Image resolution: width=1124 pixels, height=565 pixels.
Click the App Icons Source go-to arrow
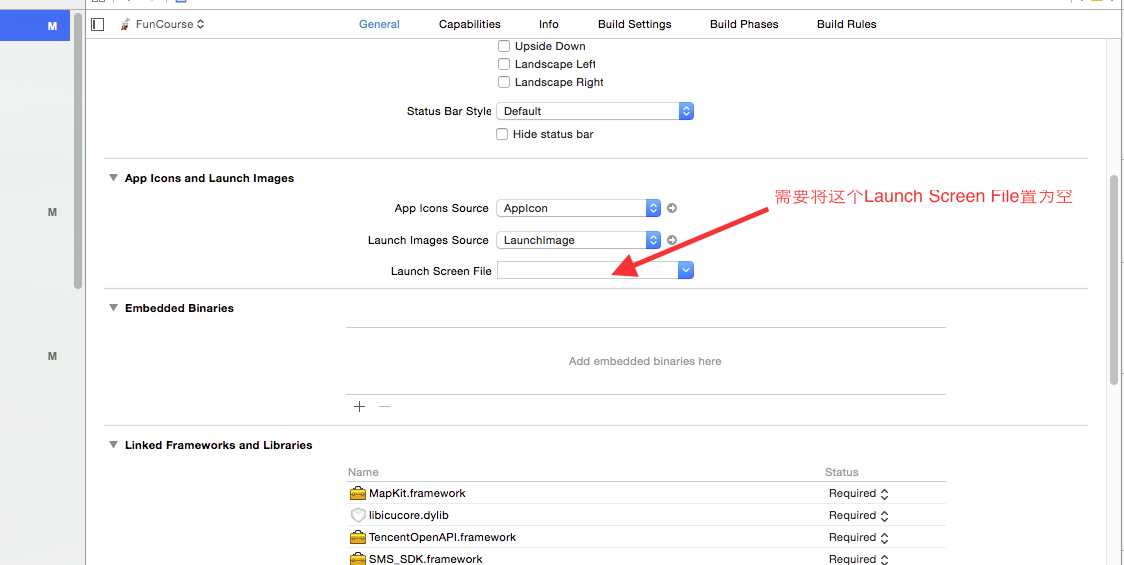pos(672,208)
